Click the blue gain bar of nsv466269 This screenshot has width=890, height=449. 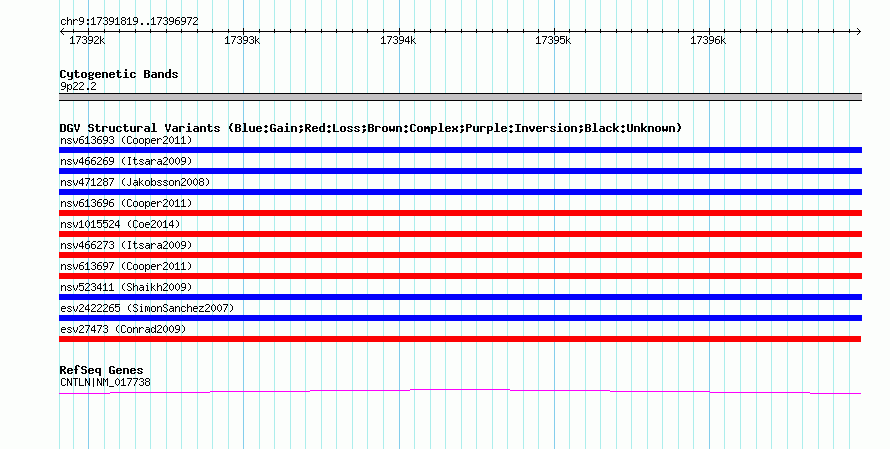click(460, 171)
